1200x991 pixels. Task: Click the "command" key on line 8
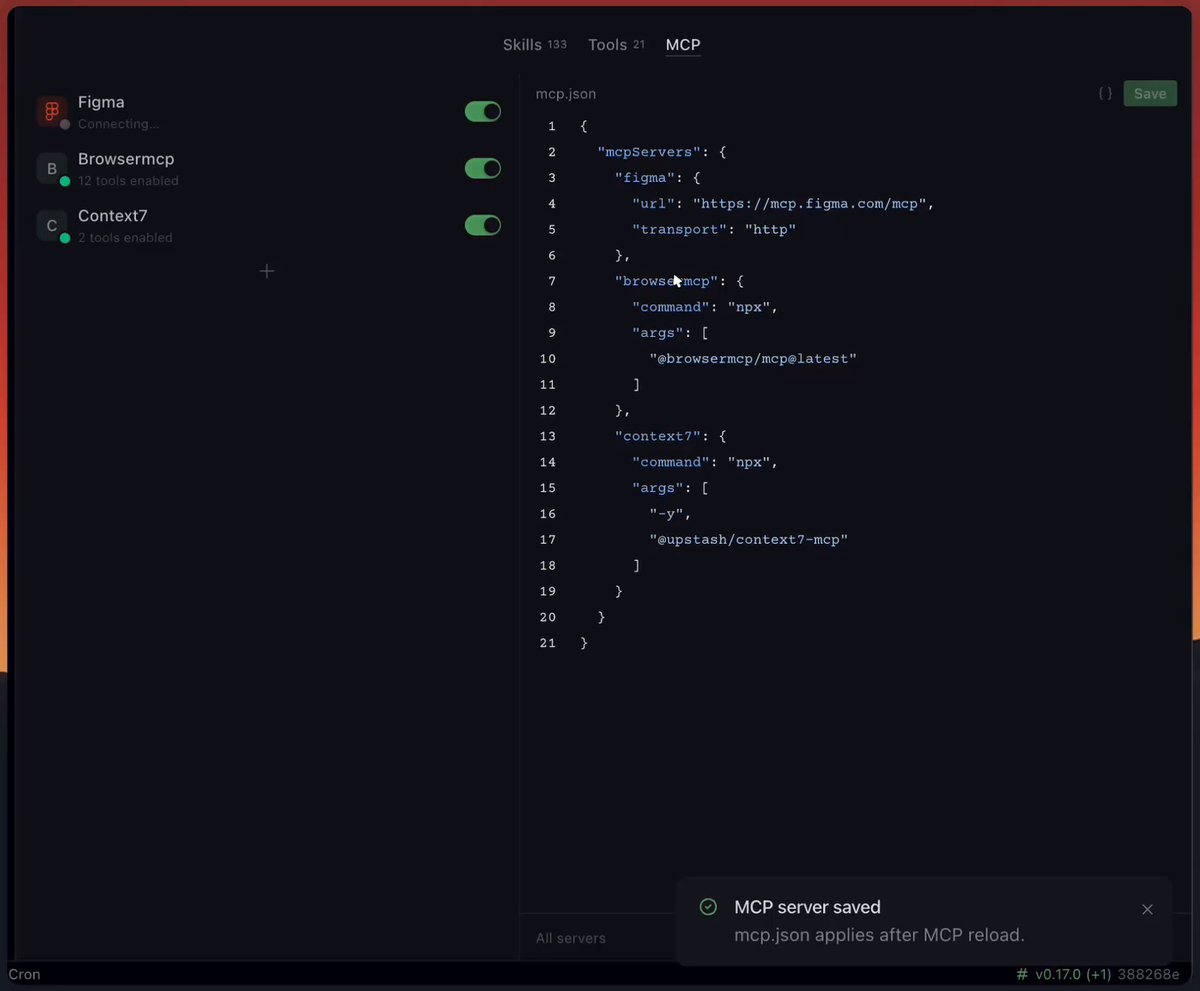click(x=671, y=307)
